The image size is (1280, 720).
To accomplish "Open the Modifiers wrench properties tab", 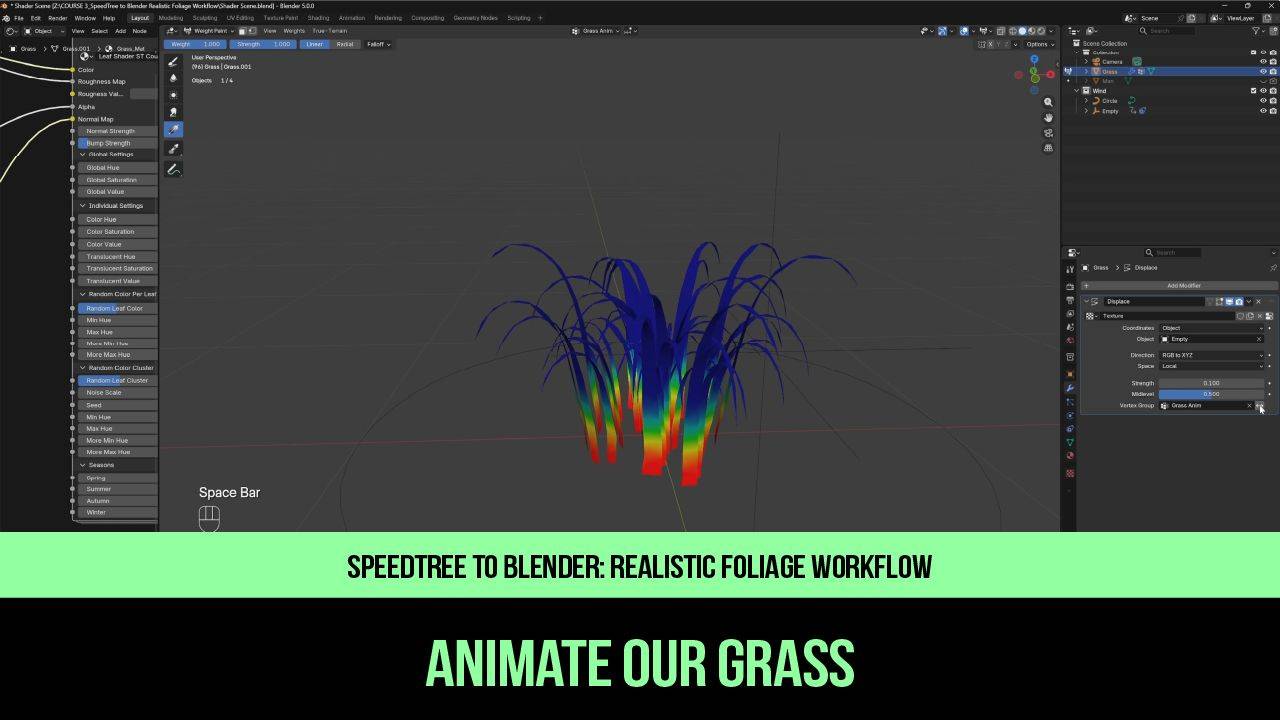I will tap(1070, 388).
